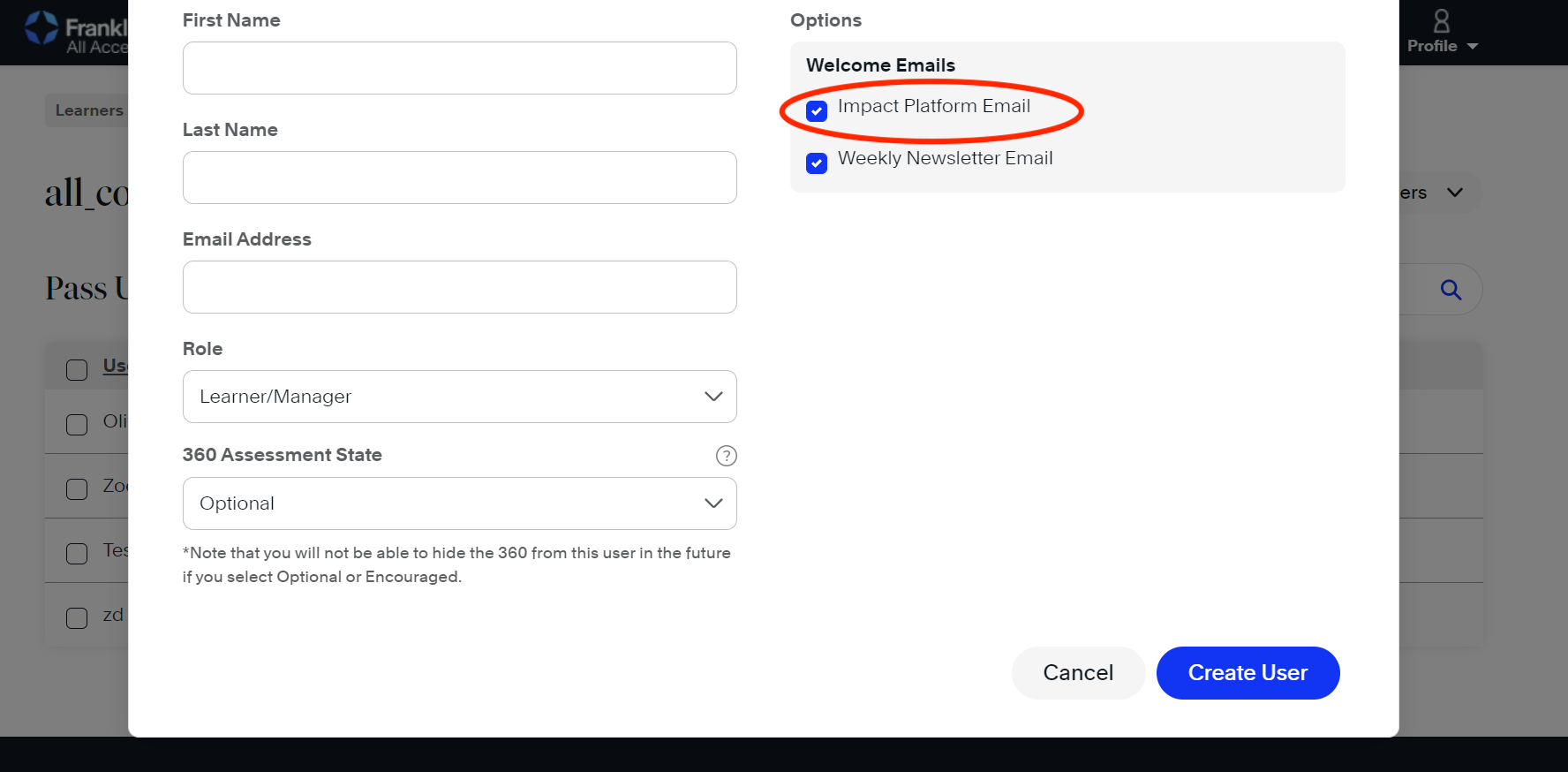This screenshot has height=772, width=1568.
Task: Expand the Profile menu caret
Action: point(1472,47)
